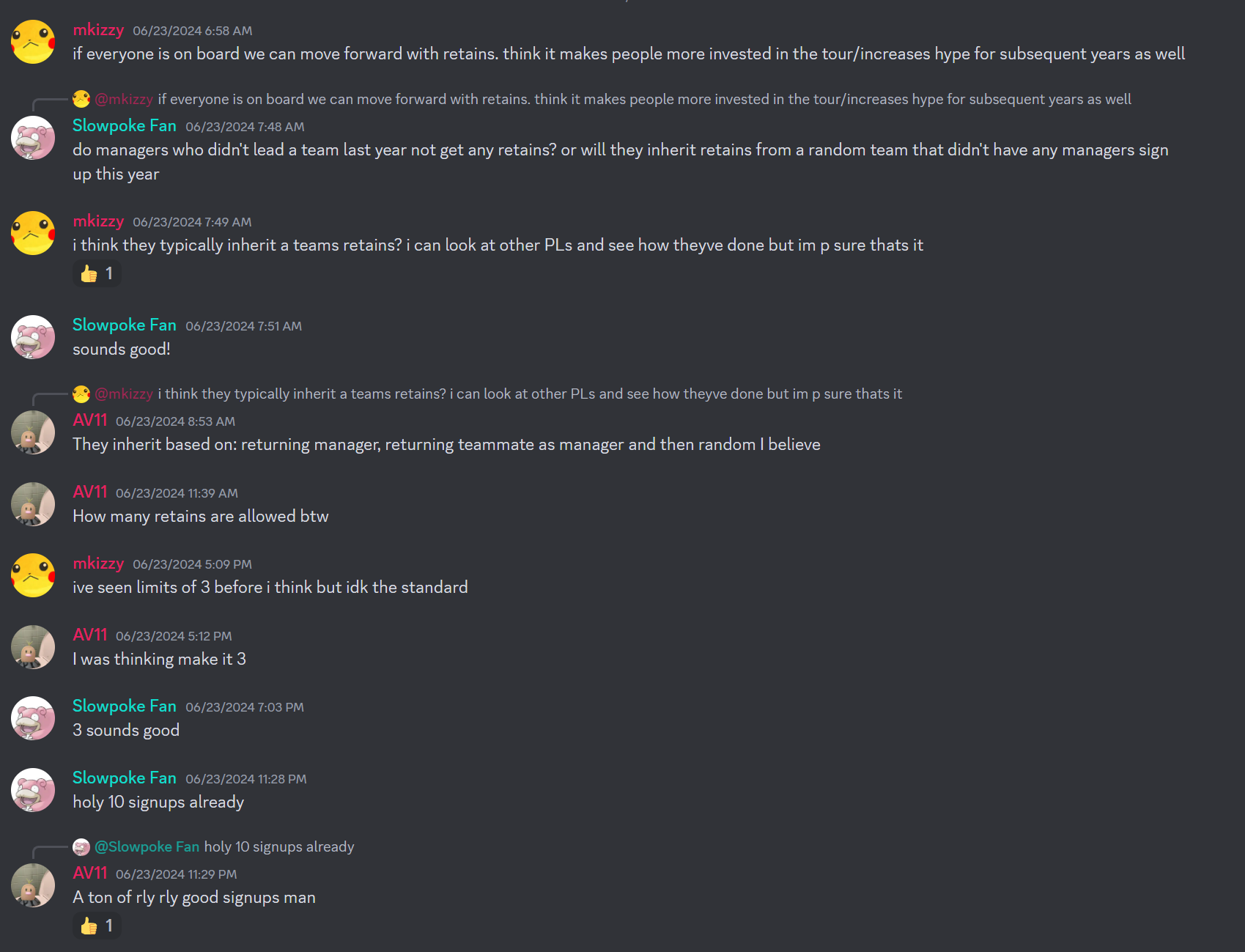Screen dimensions: 1245x952
Task: Click AV11's avatar next to 'I was thinking make it 3'
Action: coord(33,647)
